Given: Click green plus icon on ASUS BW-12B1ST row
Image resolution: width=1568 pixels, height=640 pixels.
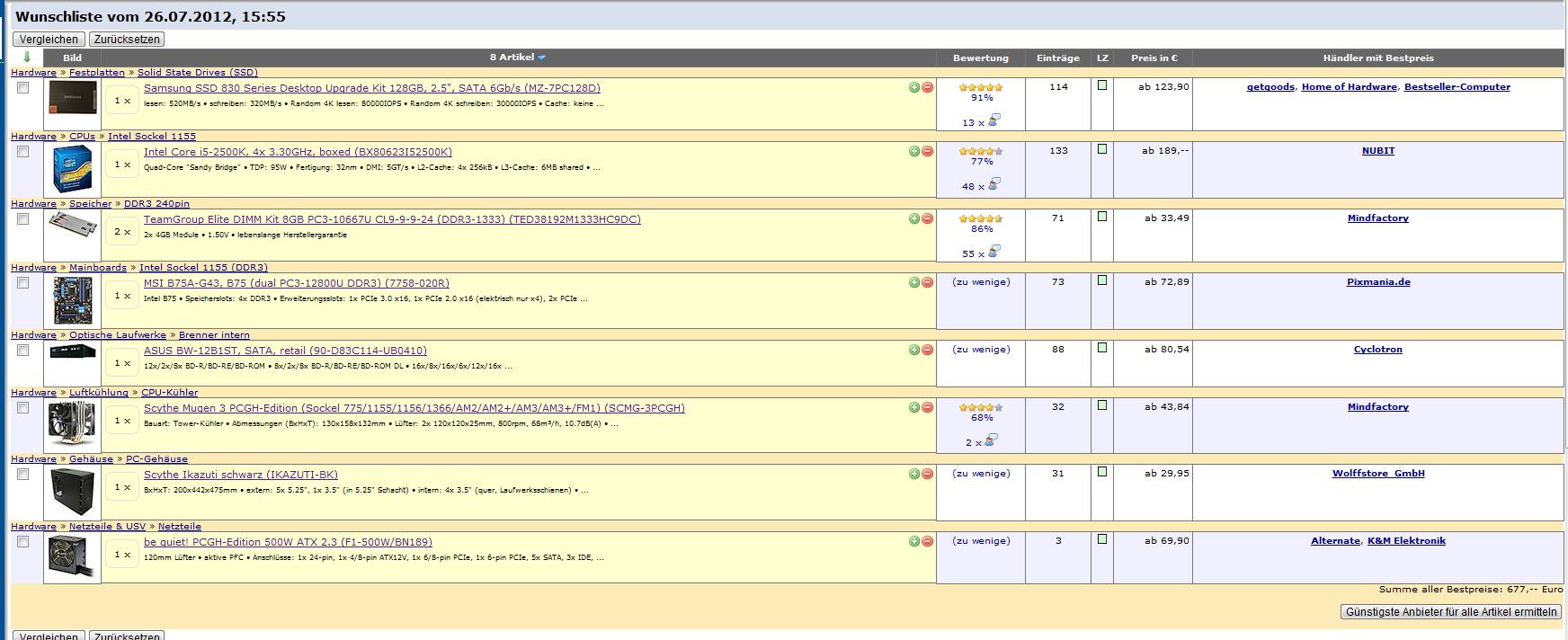Looking at the screenshot, I should tap(914, 350).
